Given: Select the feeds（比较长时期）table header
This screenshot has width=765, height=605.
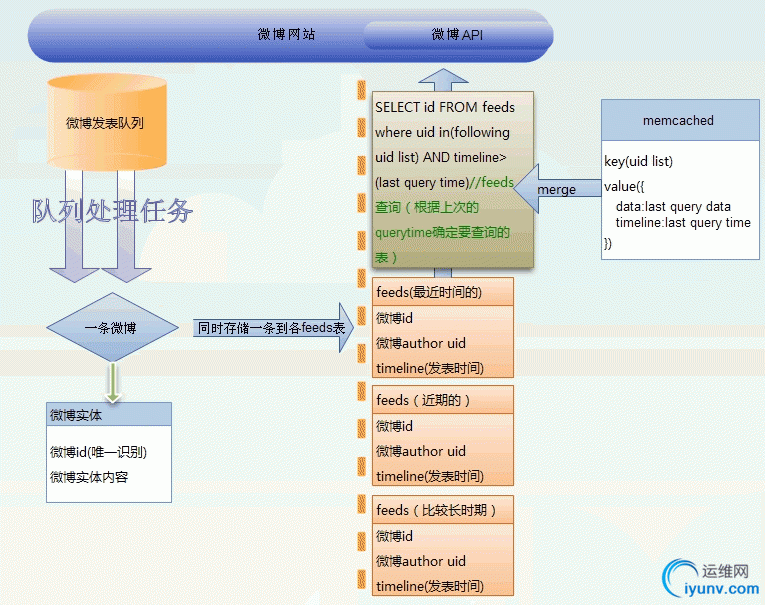Looking at the screenshot, I should coord(443,510).
